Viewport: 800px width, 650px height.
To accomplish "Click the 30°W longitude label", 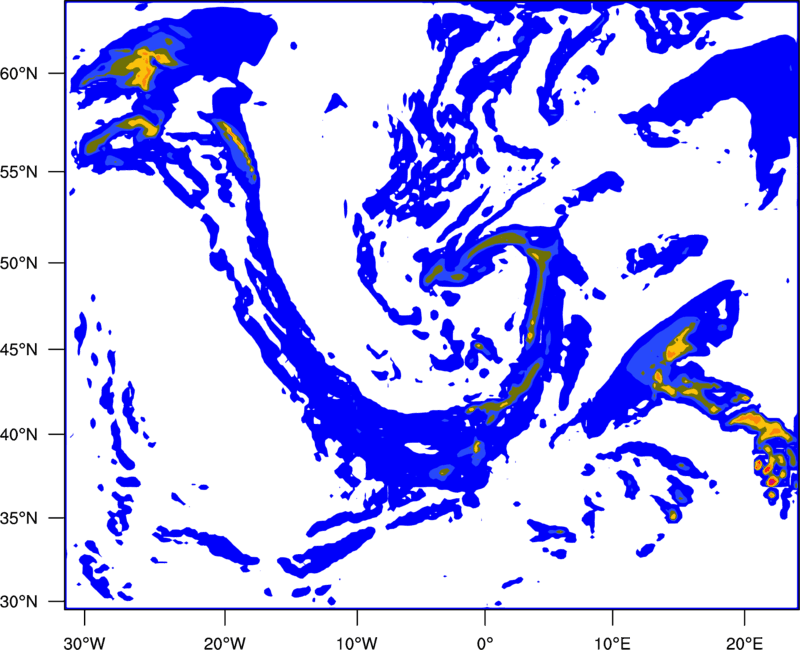I will (84, 643).
